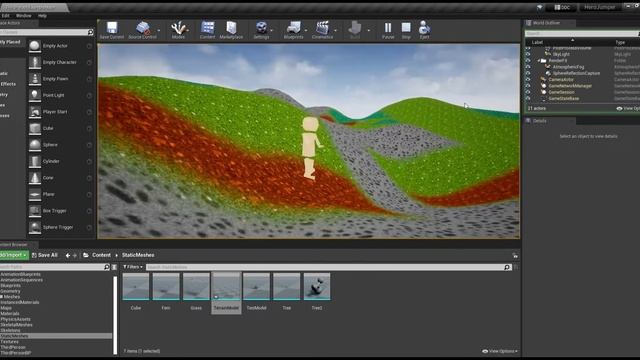Click the sources tree vertical scrollbar

pyautogui.click(x=115, y=315)
